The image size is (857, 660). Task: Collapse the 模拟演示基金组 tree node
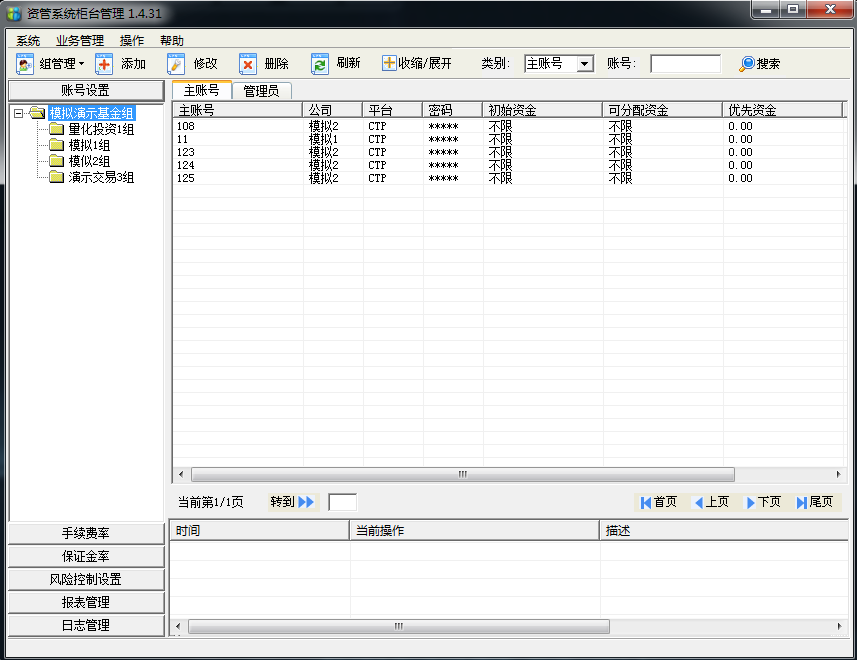click(x=19, y=114)
